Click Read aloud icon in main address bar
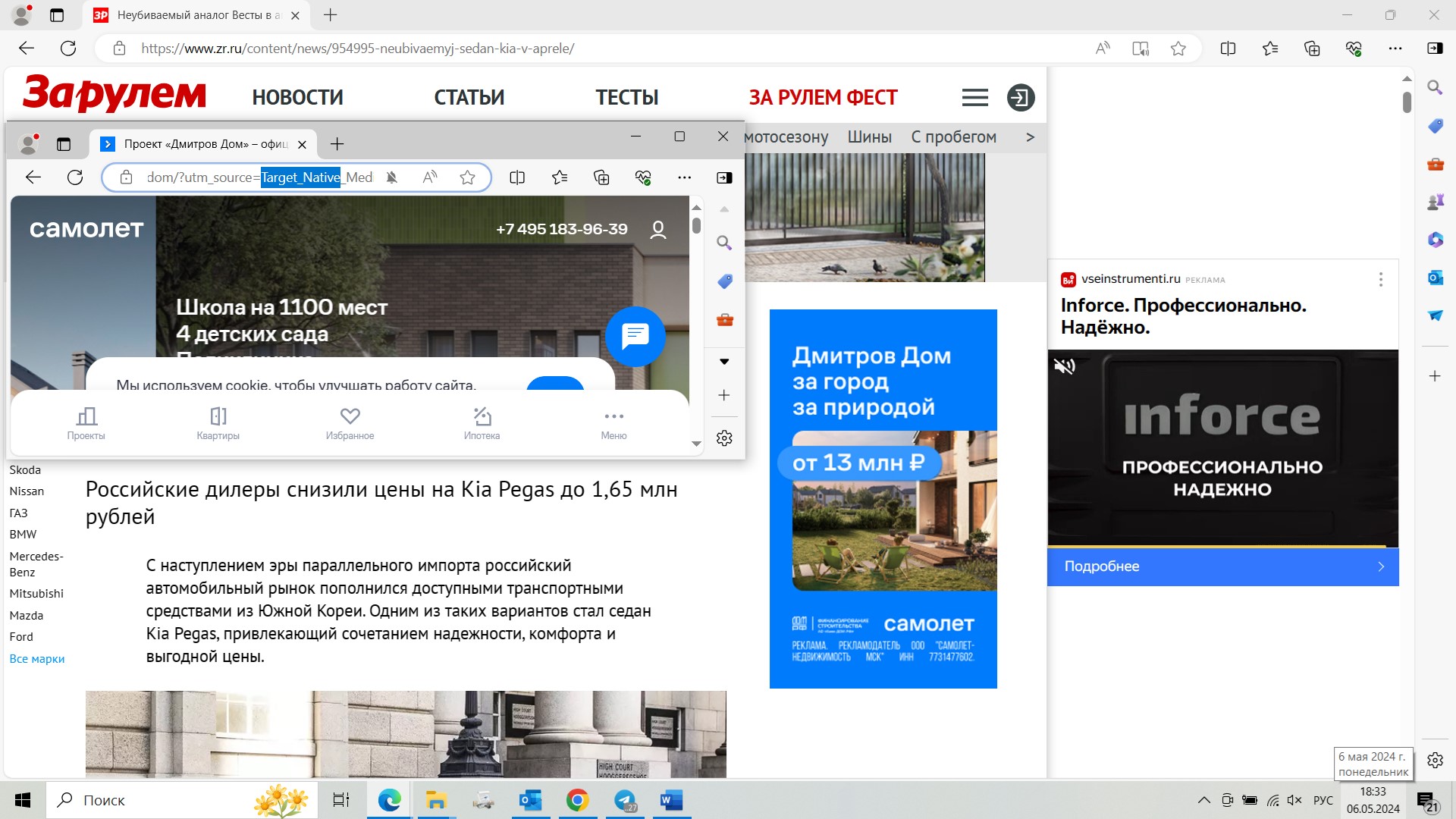This screenshot has width=1456, height=819. point(1103,49)
